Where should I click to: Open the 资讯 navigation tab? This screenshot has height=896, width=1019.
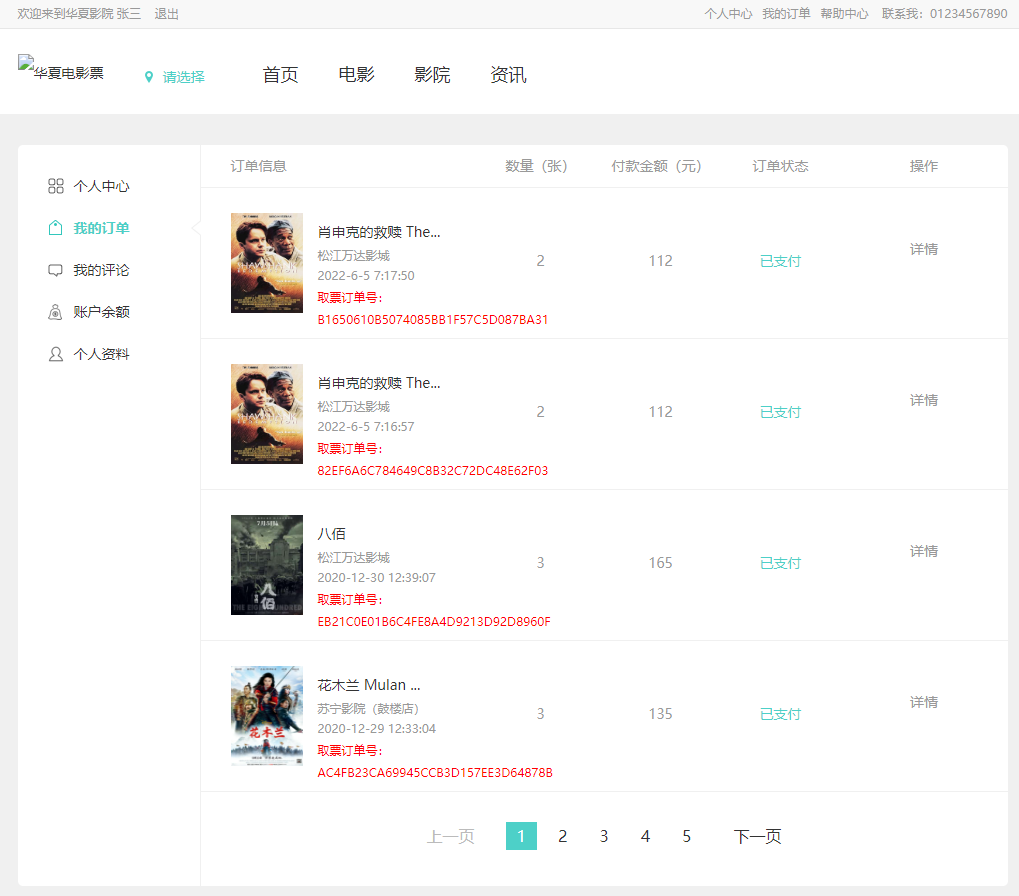[508, 75]
